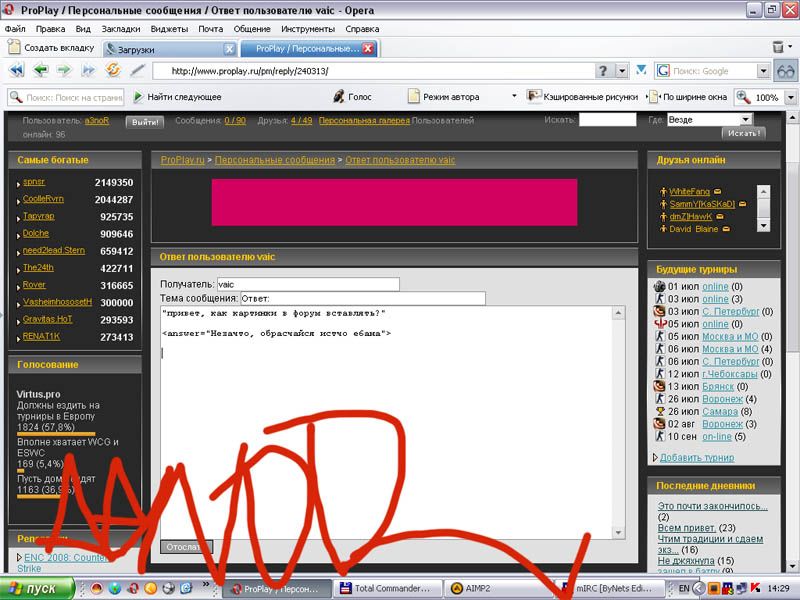The image size is (800, 600).
Task: Click the question mark icon in the address bar
Action: pos(603,71)
